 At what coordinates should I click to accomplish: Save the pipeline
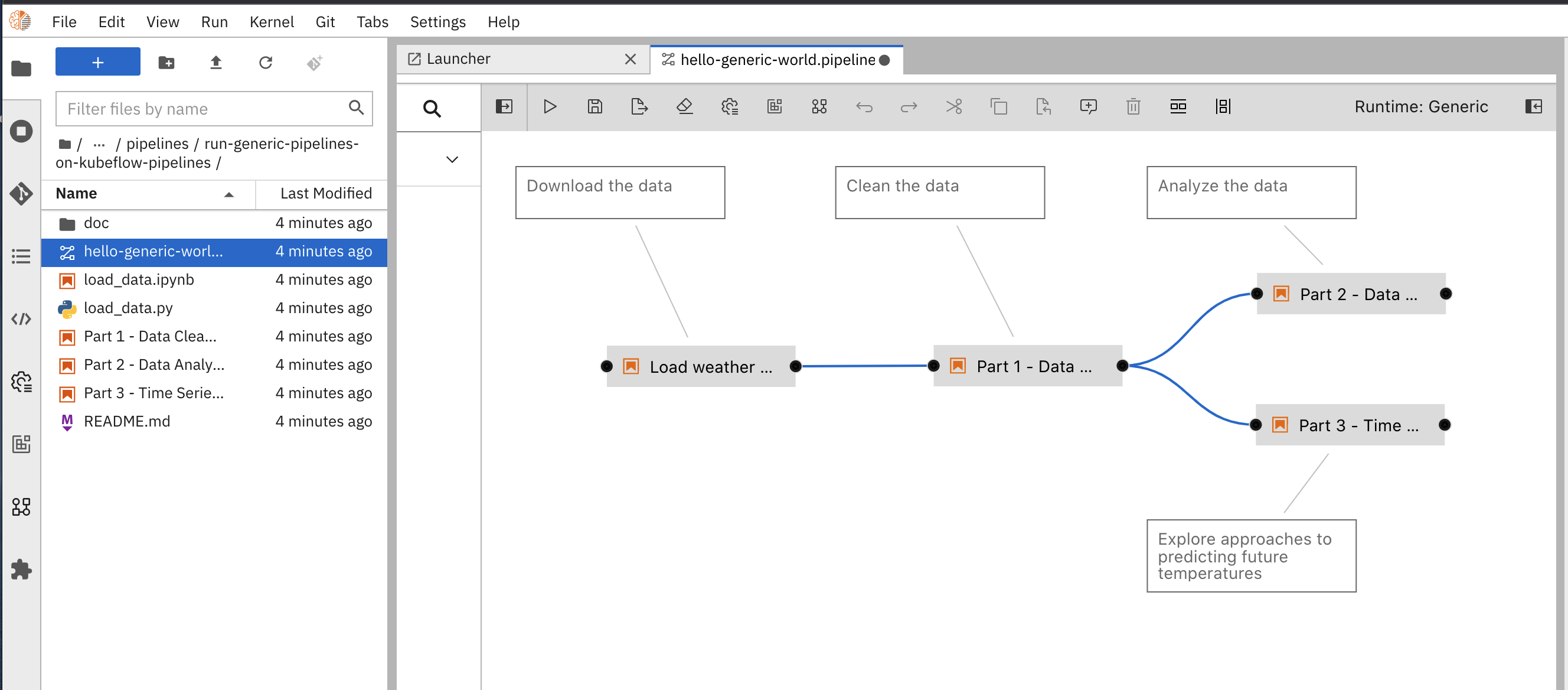[x=594, y=106]
